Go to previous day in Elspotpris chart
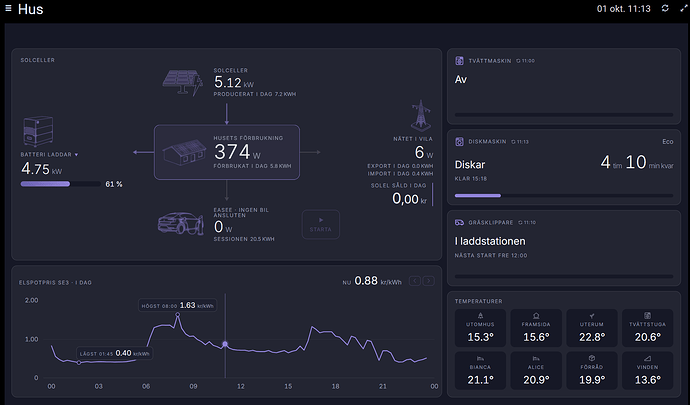 click(x=415, y=280)
